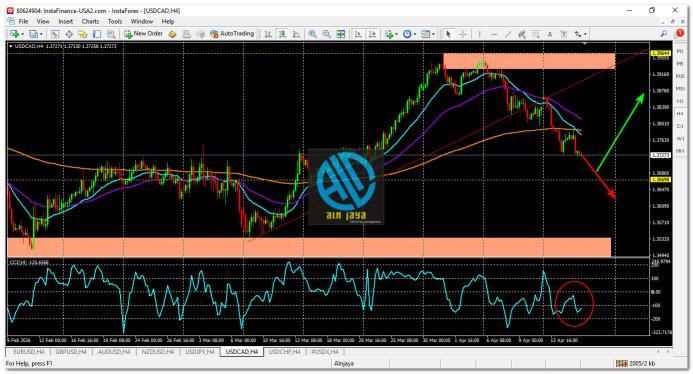The height and width of the screenshot is (374, 693).
Task: Click the Alnjaya status bar entry
Action: point(343,364)
